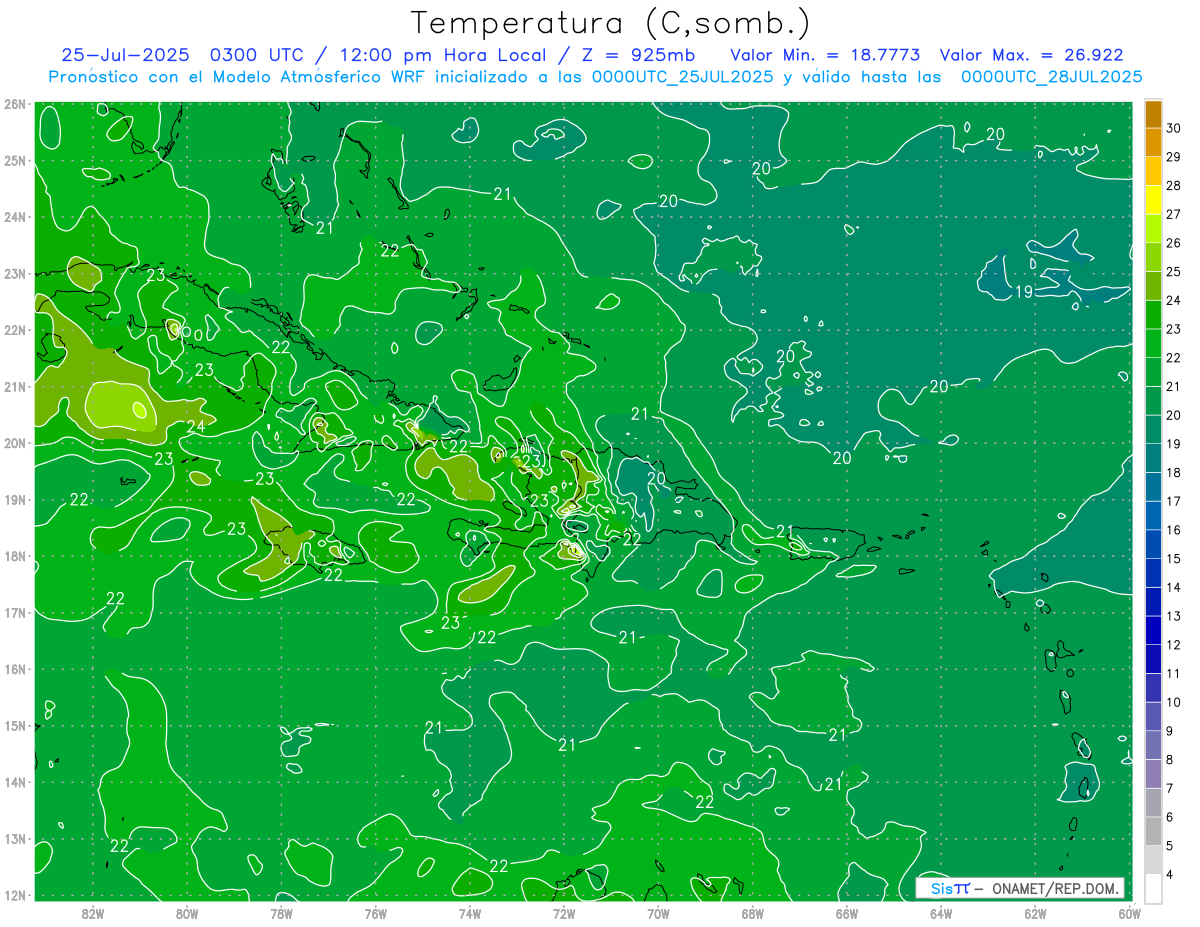Screen dimensions: 1200x927
Task: Click the 72W longitude axis label
Action: tap(564, 913)
